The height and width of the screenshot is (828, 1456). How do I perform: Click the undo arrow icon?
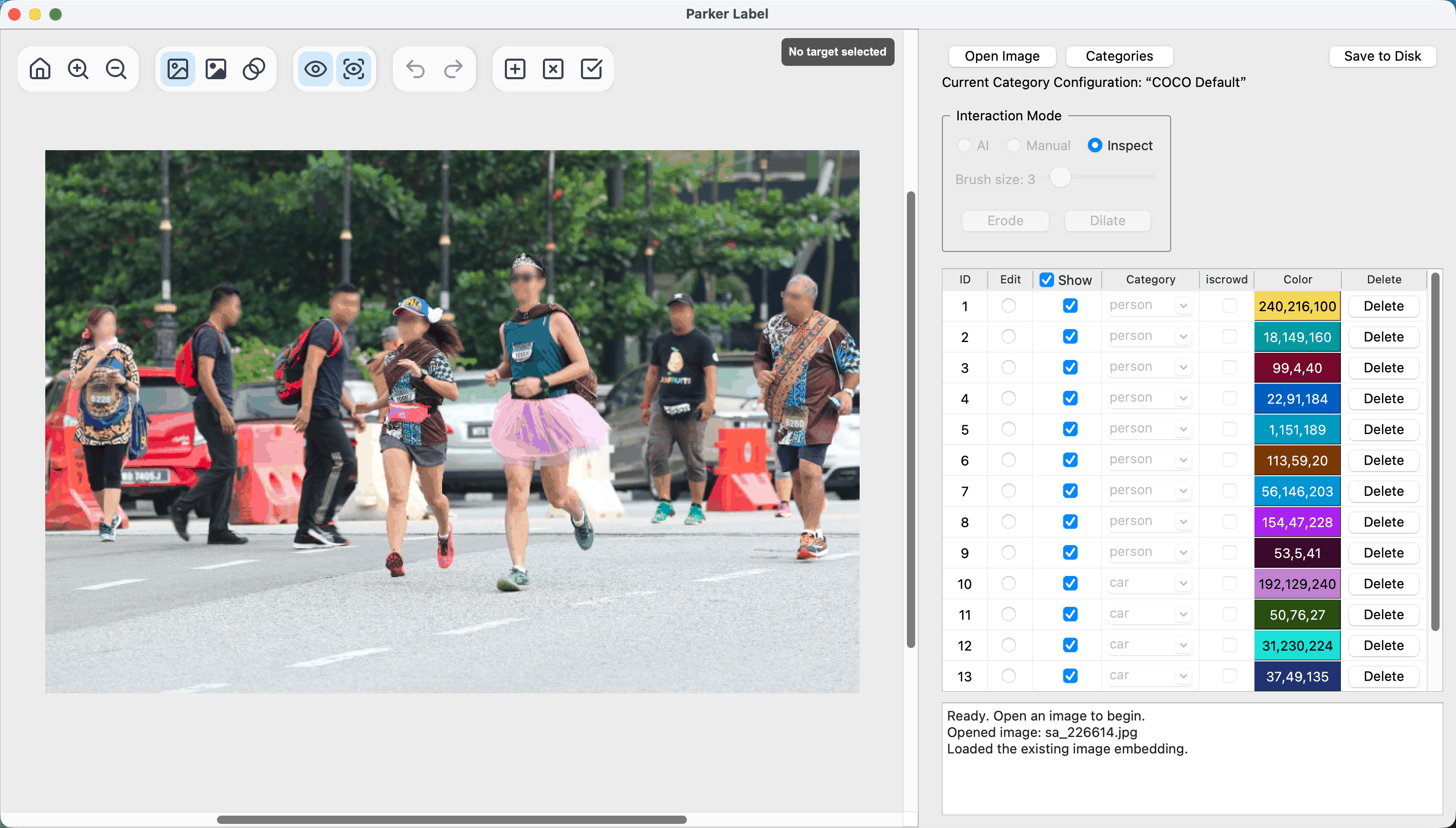pyautogui.click(x=415, y=69)
